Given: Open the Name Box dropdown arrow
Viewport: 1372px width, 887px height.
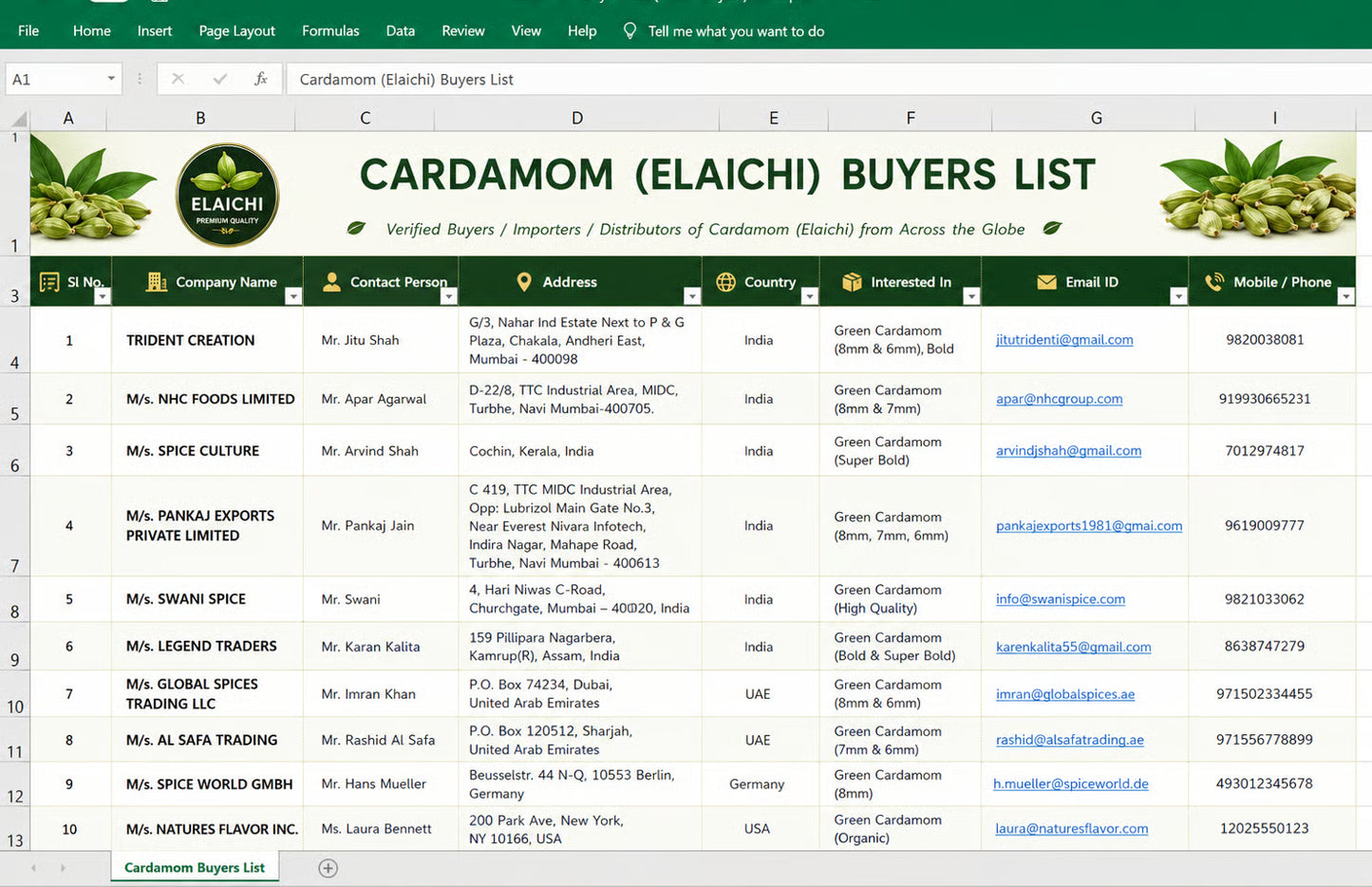Looking at the screenshot, I should [111, 79].
